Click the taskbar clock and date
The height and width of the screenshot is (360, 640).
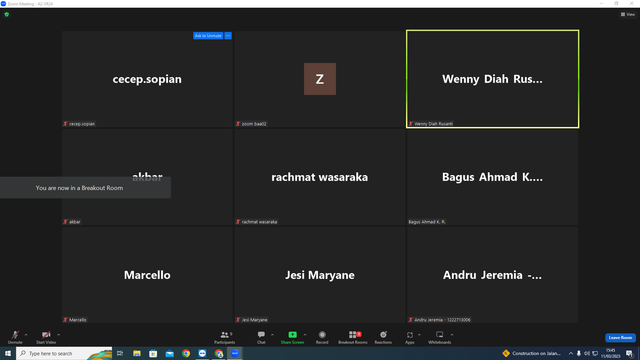tap(611, 353)
